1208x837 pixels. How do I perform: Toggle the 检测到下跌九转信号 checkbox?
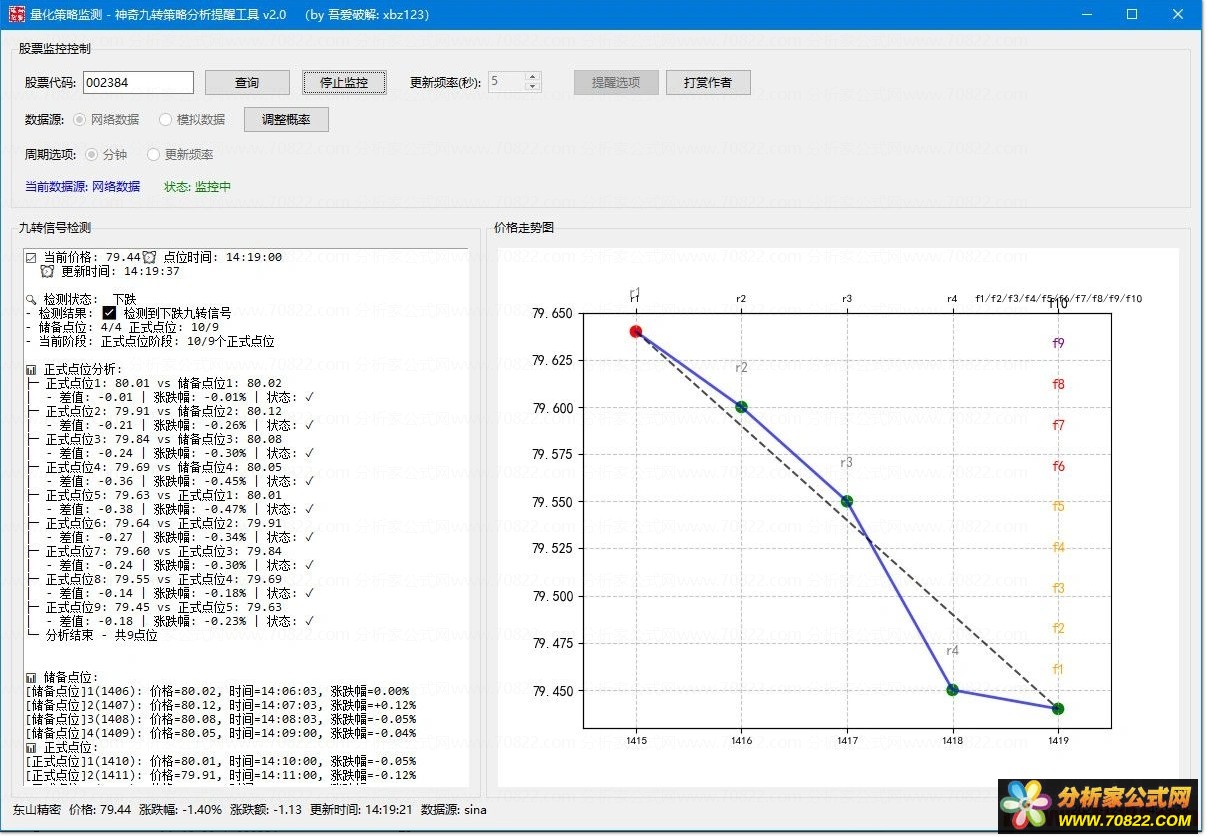(x=110, y=313)
